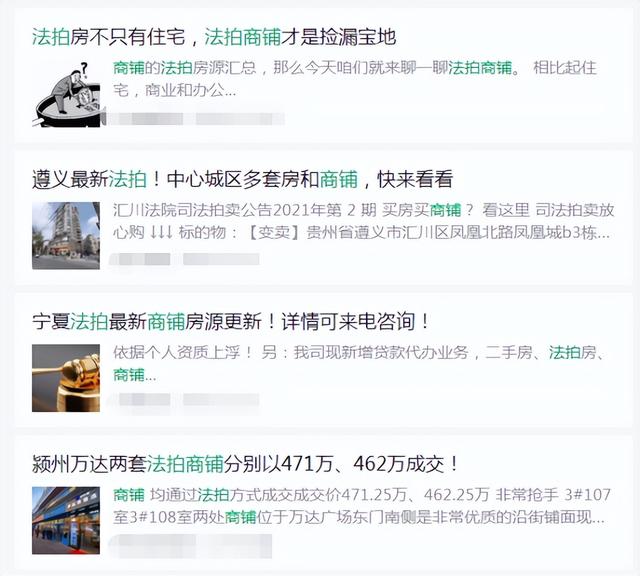Open headline '颍州万达两套法拍商铺分别以471万'
Screen dimensions: 640x576
point(246,464)
